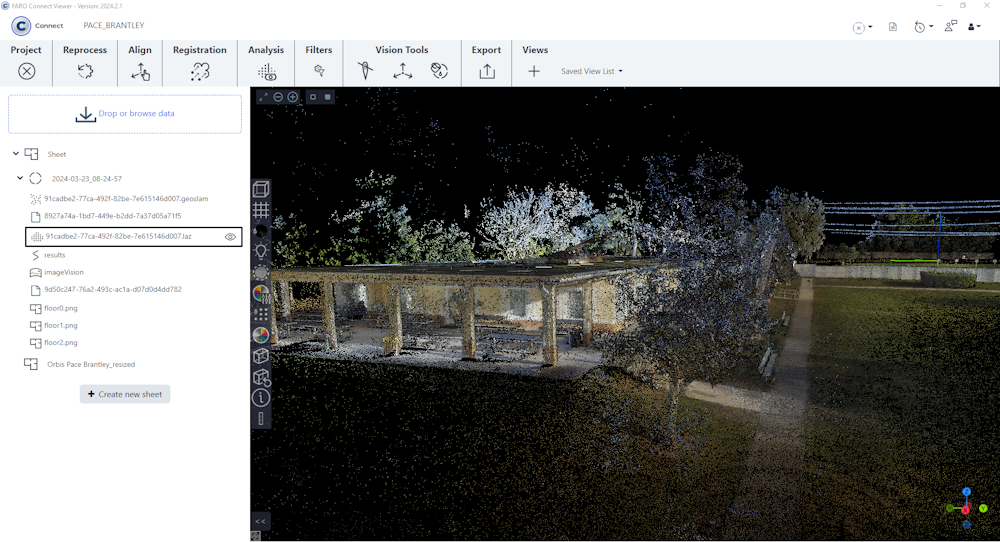Add a new view with plus icon
Screen dimensions: 1000x542
(x=534, y=71)
